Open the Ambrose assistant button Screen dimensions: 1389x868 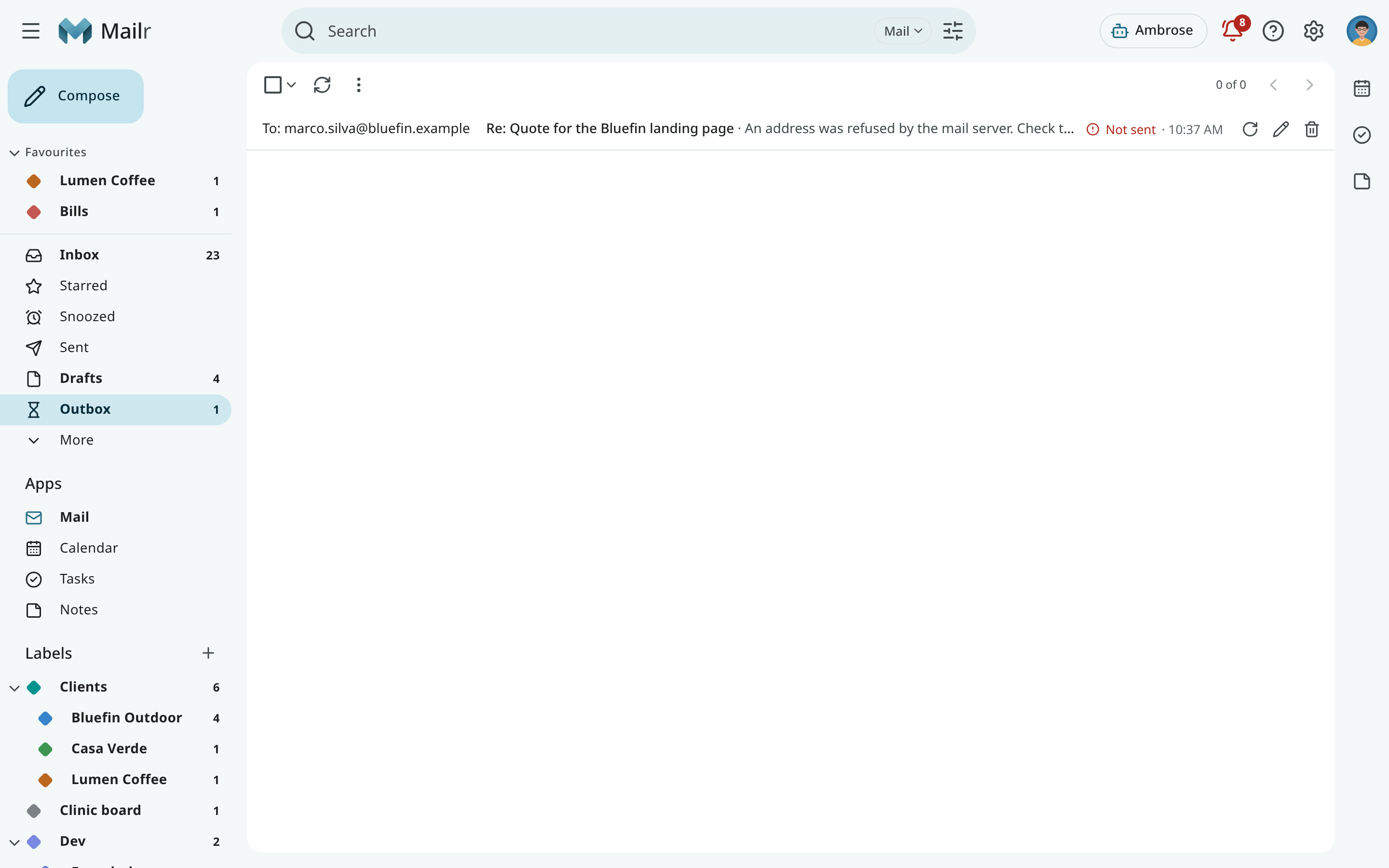coord(1153,31)
